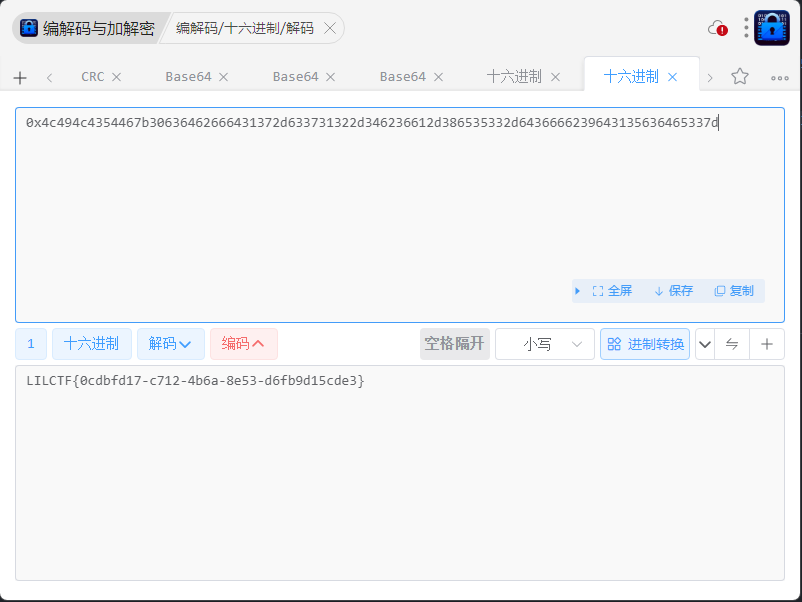
Task: Click the large lock extension icon
Action: [772, 28]
